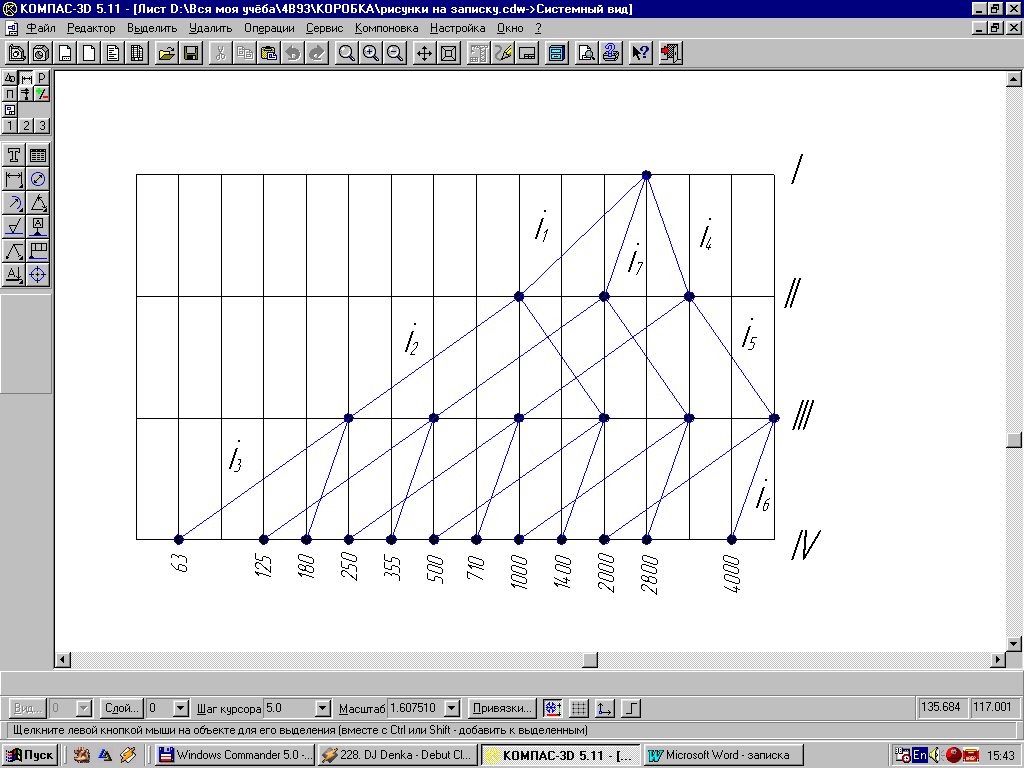Open the Сервис menu

pyautogui.click(x=325, y=28)
